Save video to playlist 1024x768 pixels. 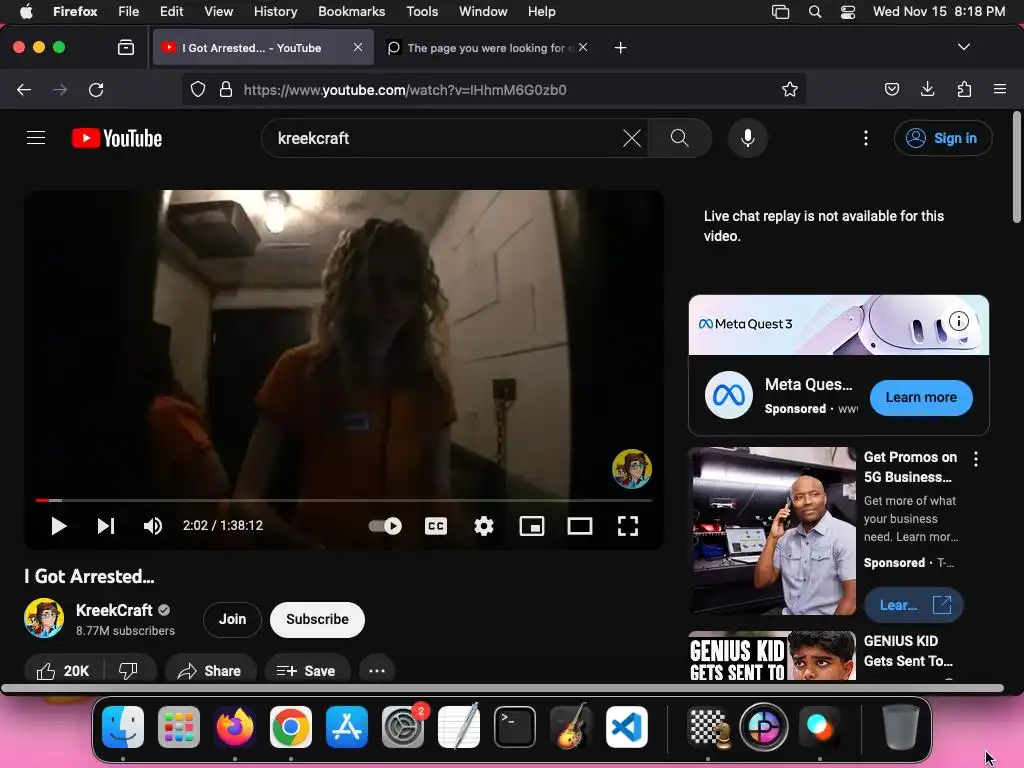point(306,671)
